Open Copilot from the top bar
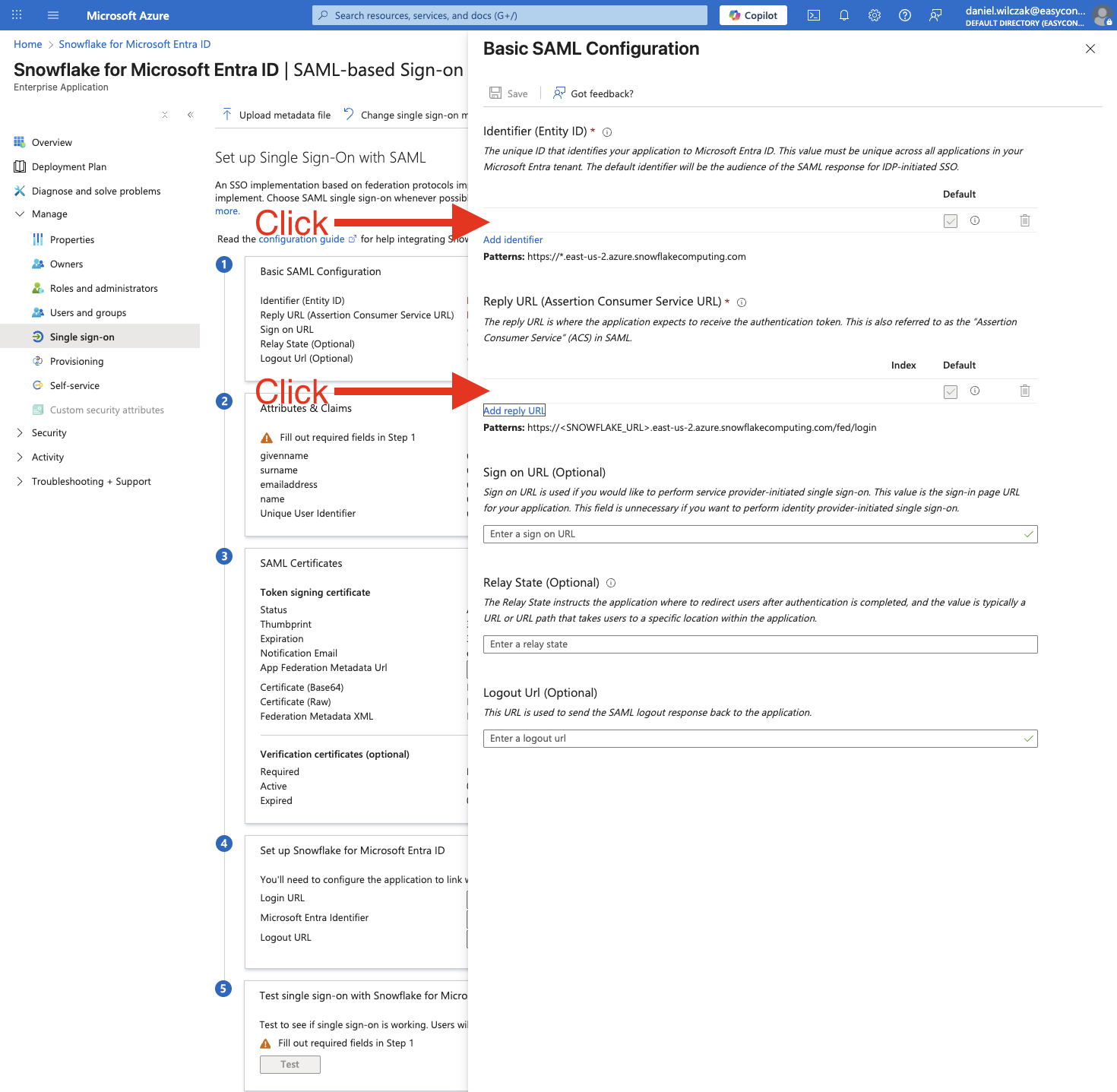Image resolution: width=1117 pixels, height=1092 pixels. 753,15
